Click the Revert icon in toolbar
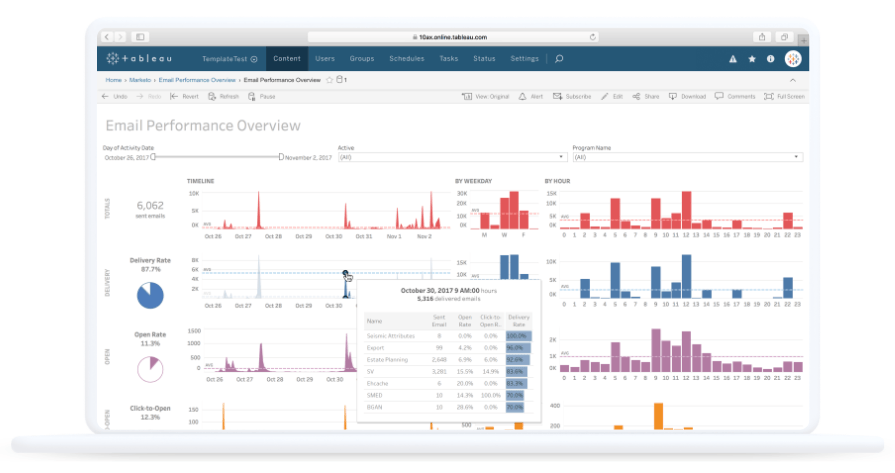Screen dimensions: 895x473 (x=174, y=97)
